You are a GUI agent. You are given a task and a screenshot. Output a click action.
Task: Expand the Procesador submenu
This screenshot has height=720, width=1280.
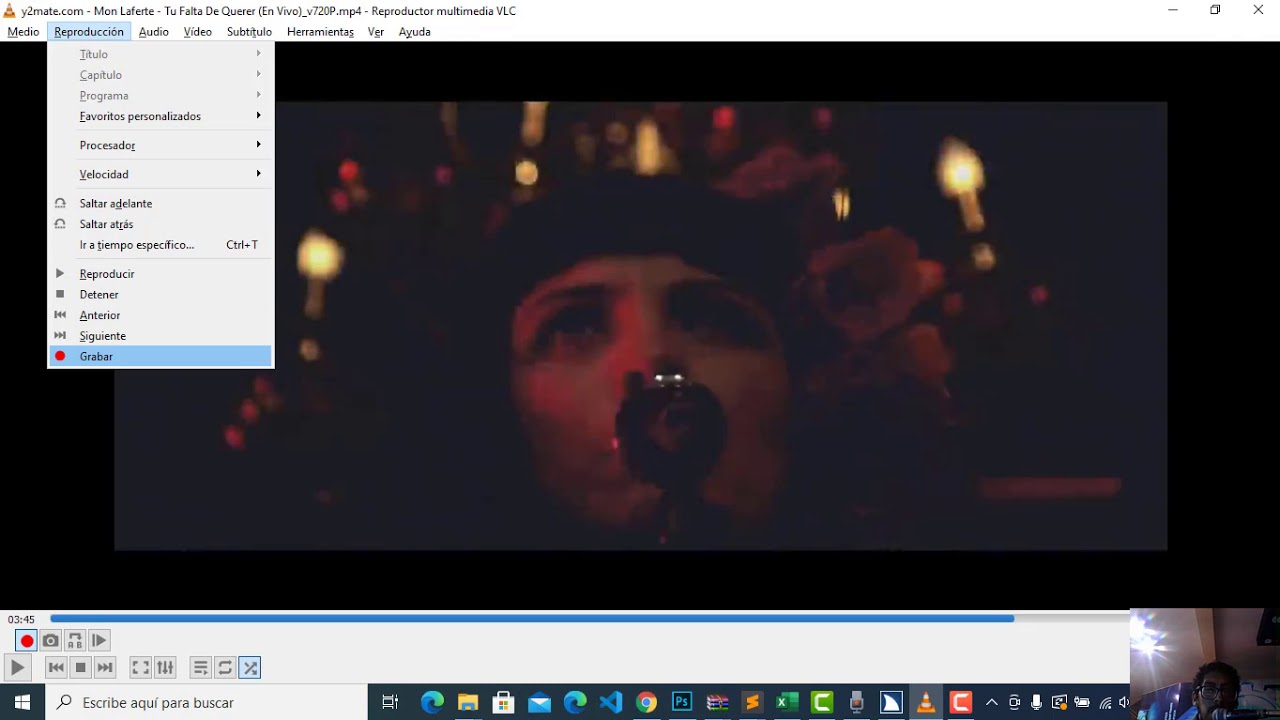click(160, 145)
